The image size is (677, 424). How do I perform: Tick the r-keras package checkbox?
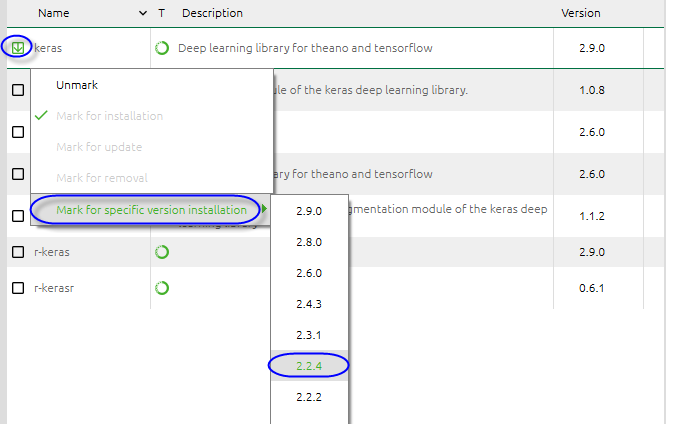click(18, 252)
